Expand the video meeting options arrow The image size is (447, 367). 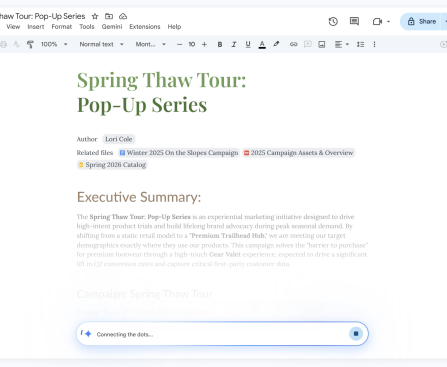tap(388, 22)
